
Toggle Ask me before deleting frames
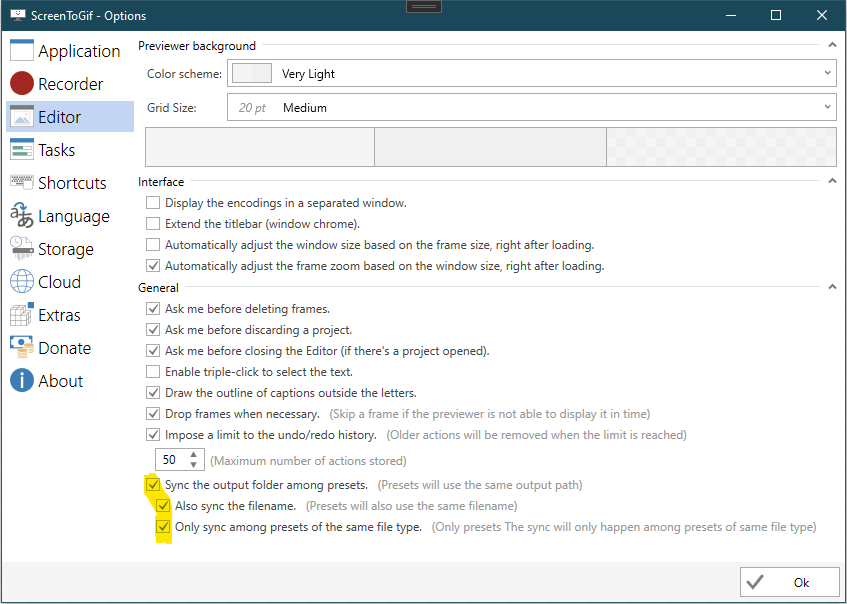pyautogui.click(x=153, y=308)
